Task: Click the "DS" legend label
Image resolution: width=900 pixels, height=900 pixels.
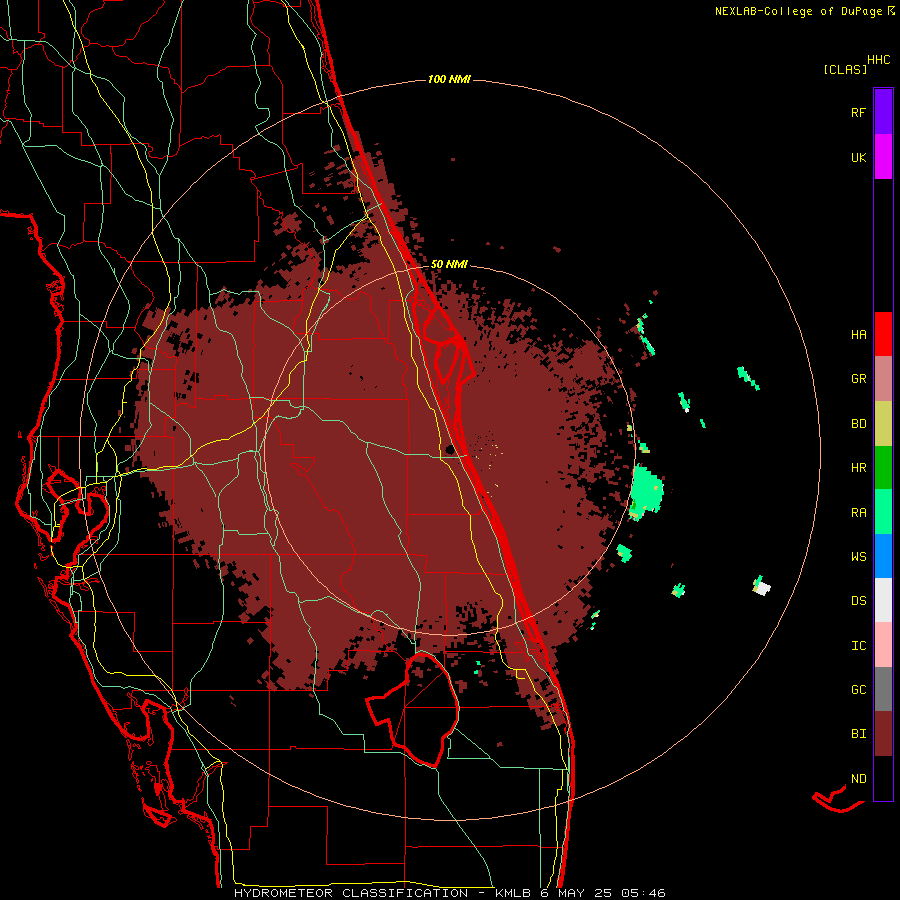Action: point(858,601)
